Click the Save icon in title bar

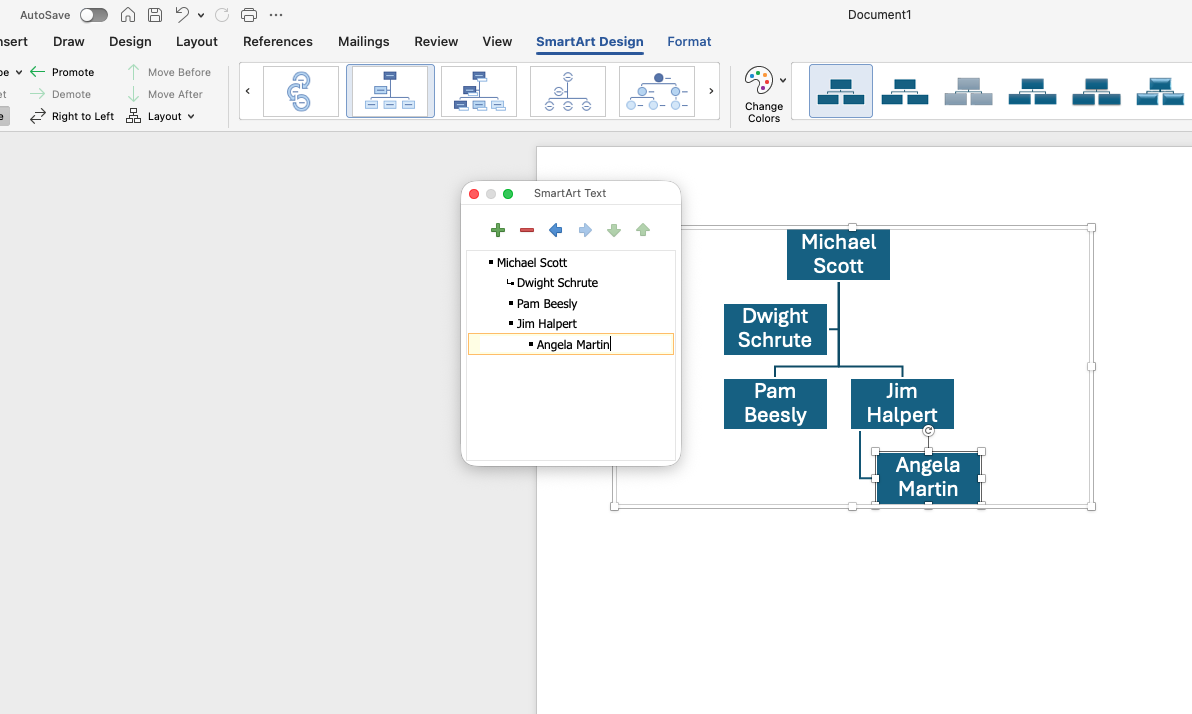154,14
